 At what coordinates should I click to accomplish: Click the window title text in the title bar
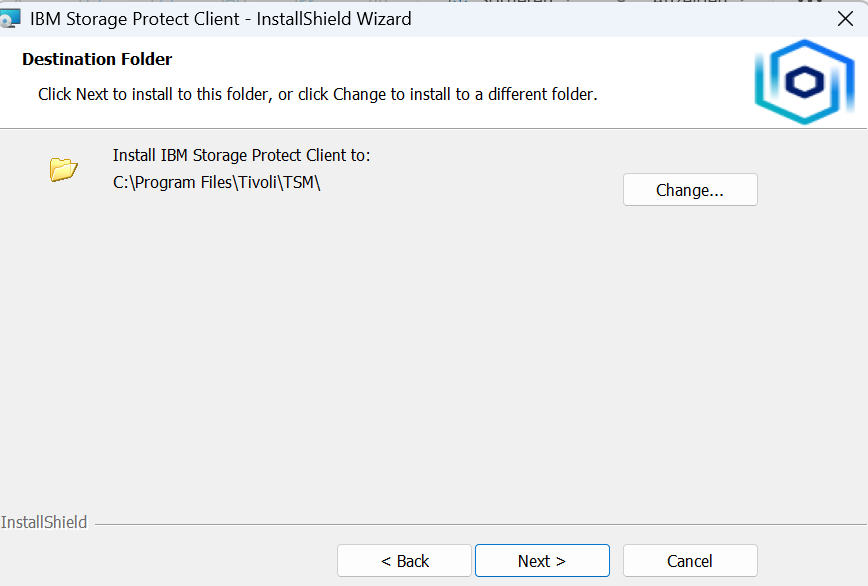pyautogui.click(x=220, y=19)
